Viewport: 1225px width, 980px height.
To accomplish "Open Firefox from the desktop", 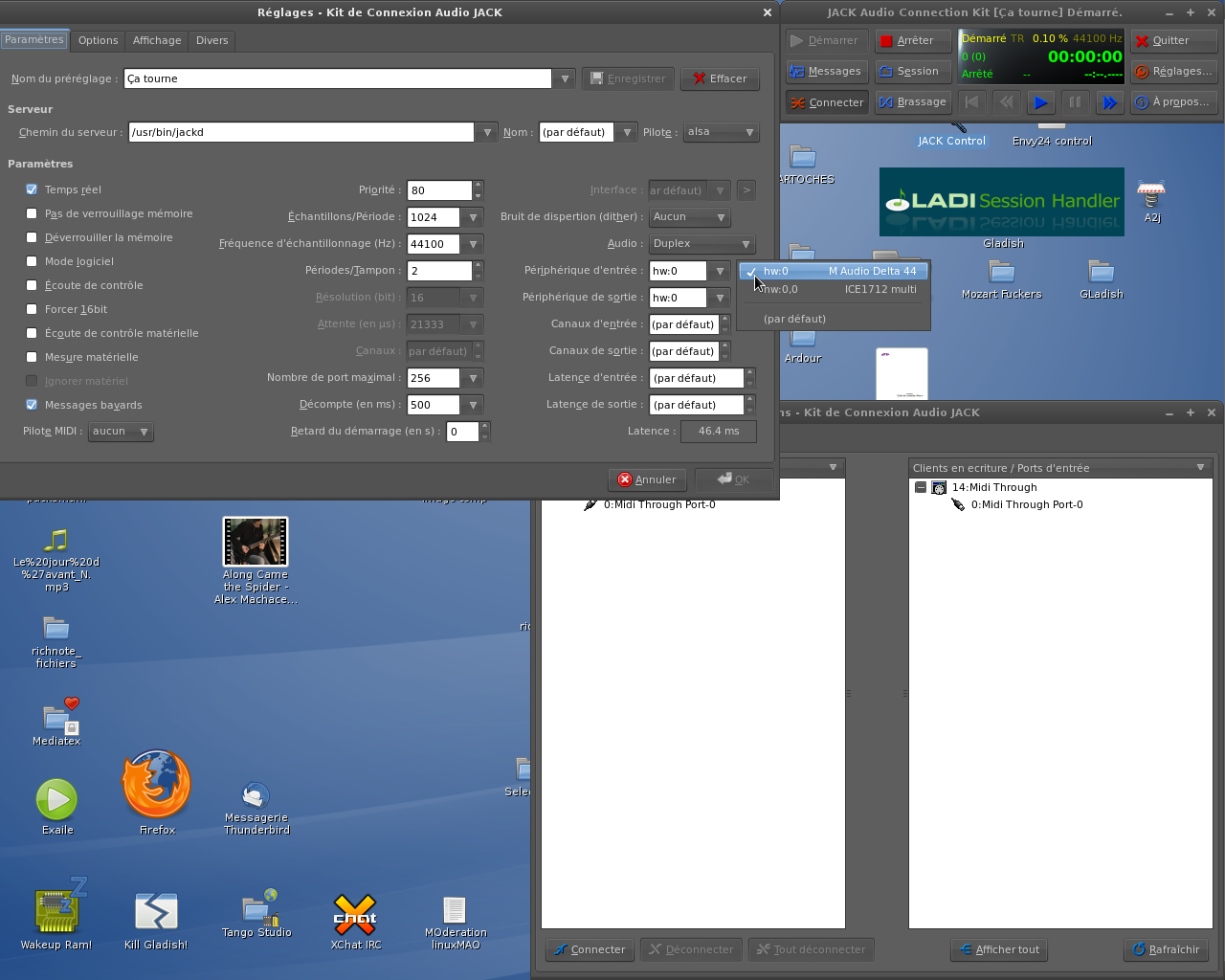I will 157,787.
